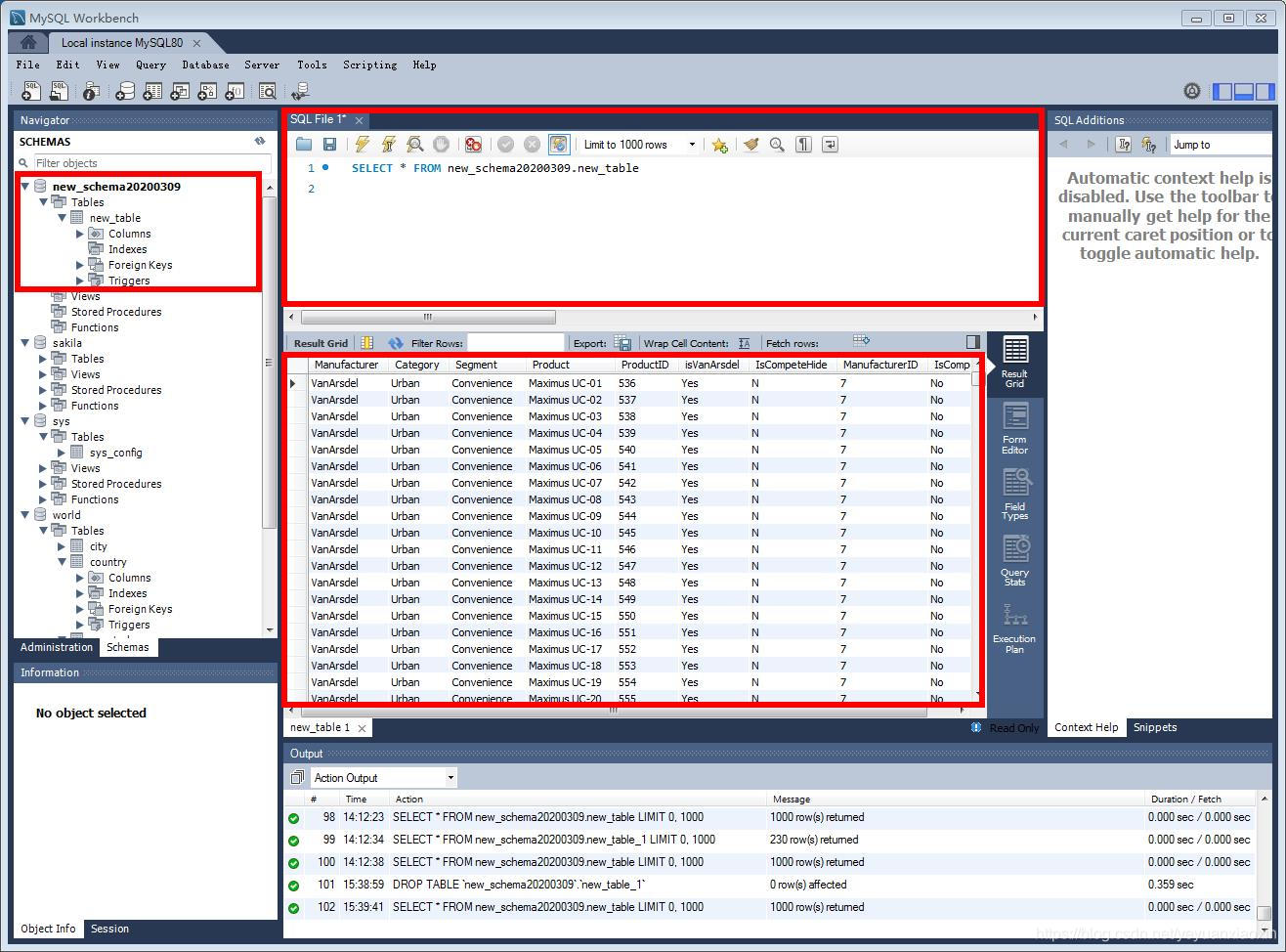1286x952 pixels.
Task: Commit the current transaction
Action: 506,145
